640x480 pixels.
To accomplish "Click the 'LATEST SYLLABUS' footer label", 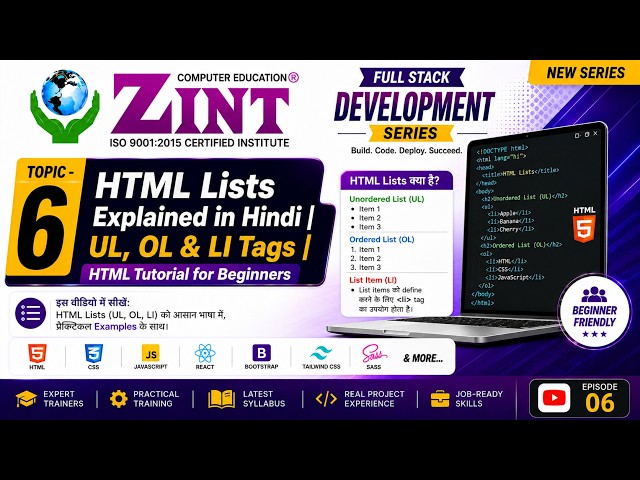I will (264, 399).
